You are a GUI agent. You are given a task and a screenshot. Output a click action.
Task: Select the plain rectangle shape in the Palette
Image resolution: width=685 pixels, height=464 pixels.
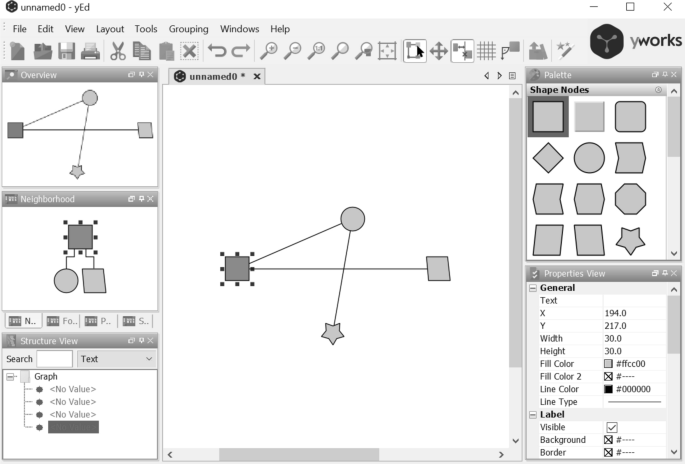548,117
